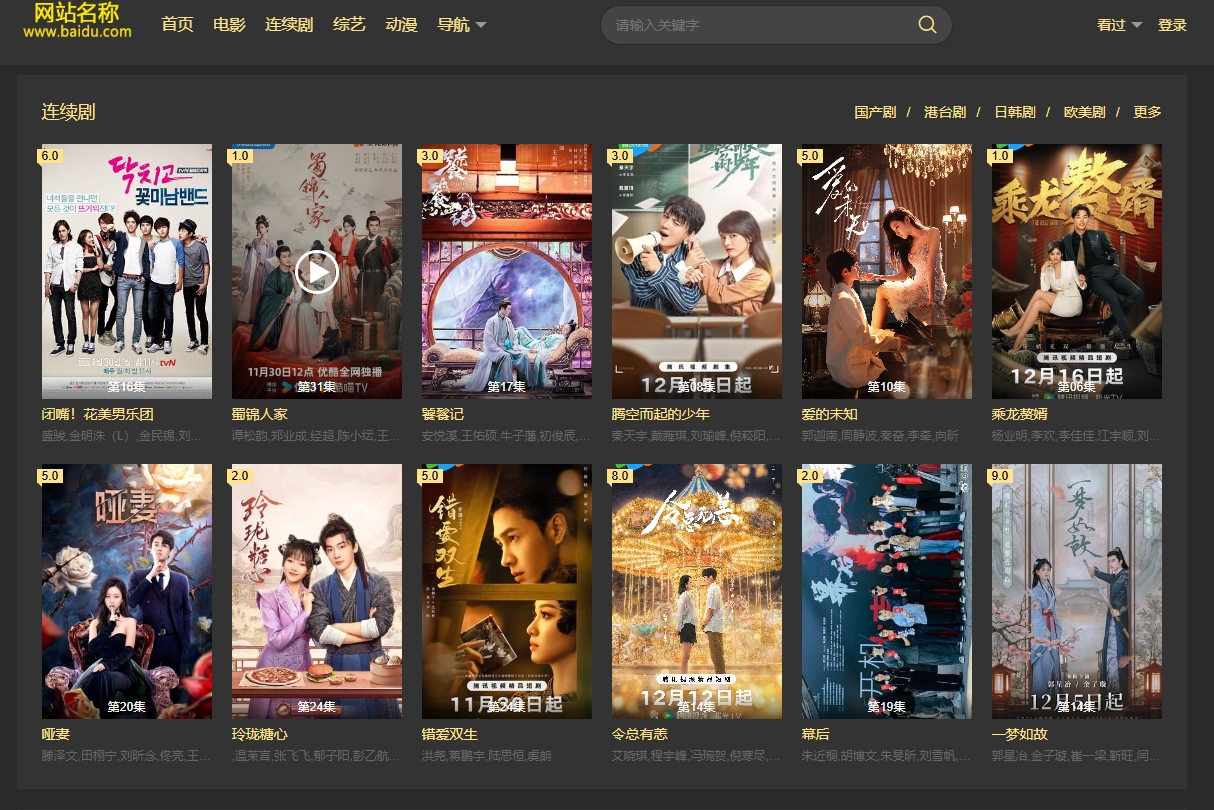The height and width of the screenshot is (810, 1214).
Task: Click the 哑妻 title link
Action: [x=56, y=734]
